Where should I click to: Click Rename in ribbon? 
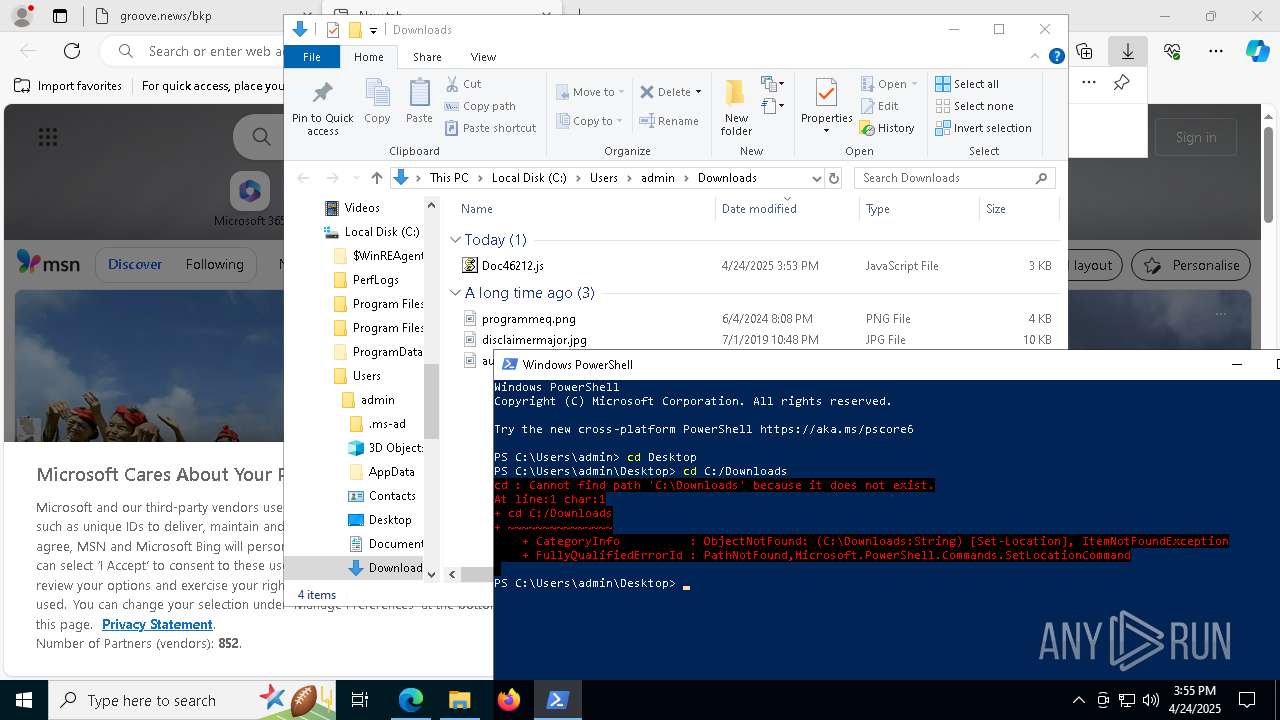click(670, 121)
